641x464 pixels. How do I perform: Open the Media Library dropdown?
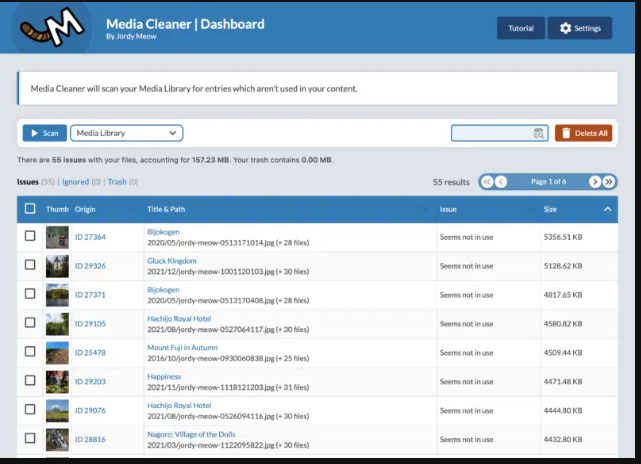point(127,133)
